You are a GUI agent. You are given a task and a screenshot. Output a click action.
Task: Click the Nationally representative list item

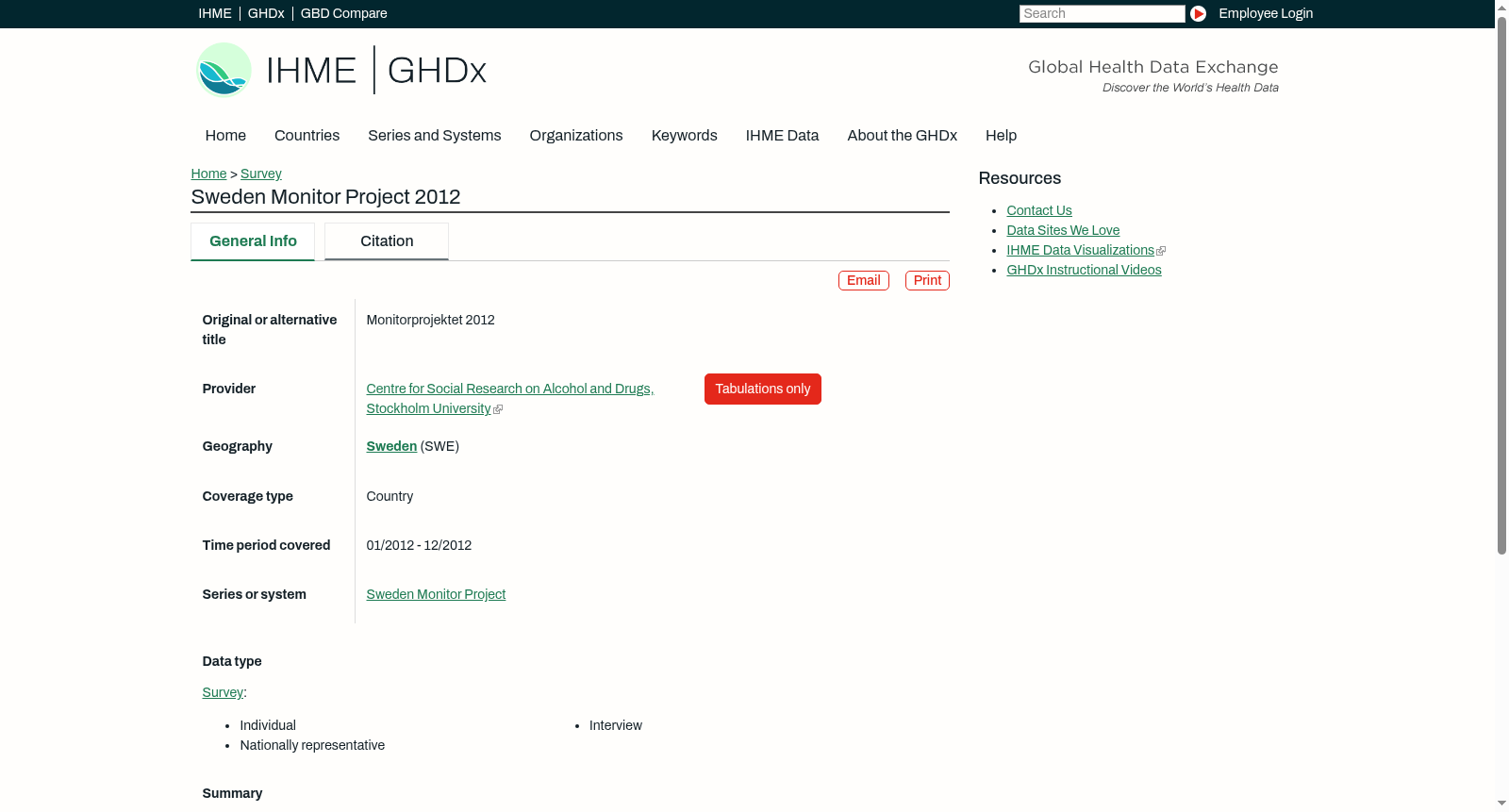click(312, 745)
